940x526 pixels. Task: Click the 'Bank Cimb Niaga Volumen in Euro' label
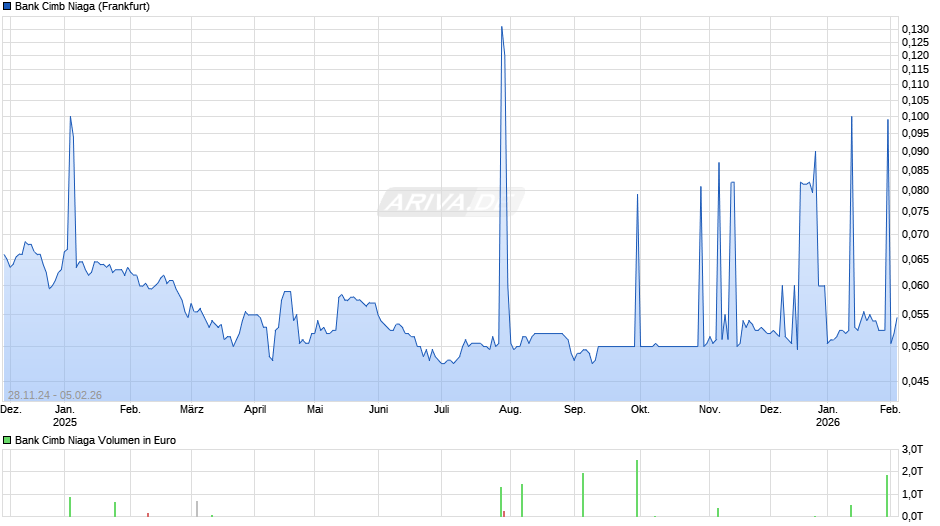point(95,440)
